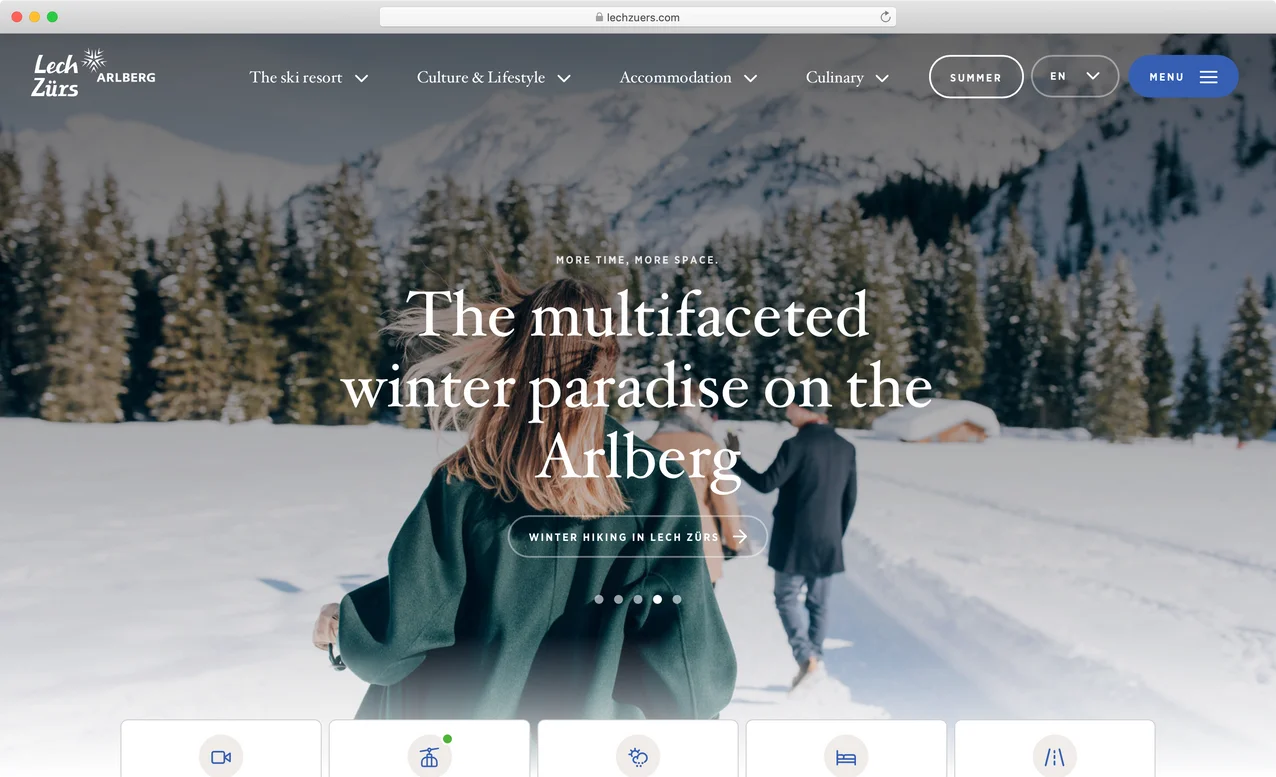This screenshot has width=1276, height=777.
Task: Open the road conditions icon card
Action: click(1055, 749)
